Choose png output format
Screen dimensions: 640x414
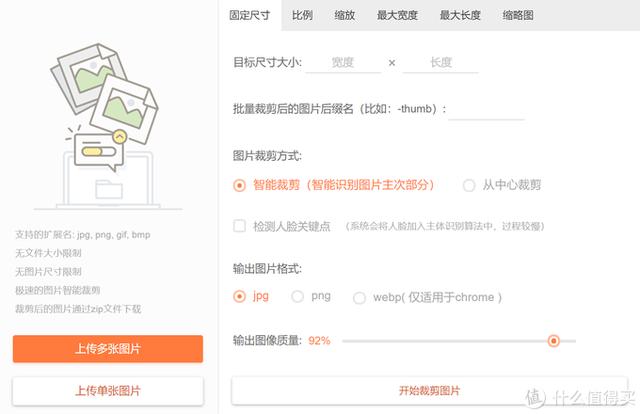point(297,296)
